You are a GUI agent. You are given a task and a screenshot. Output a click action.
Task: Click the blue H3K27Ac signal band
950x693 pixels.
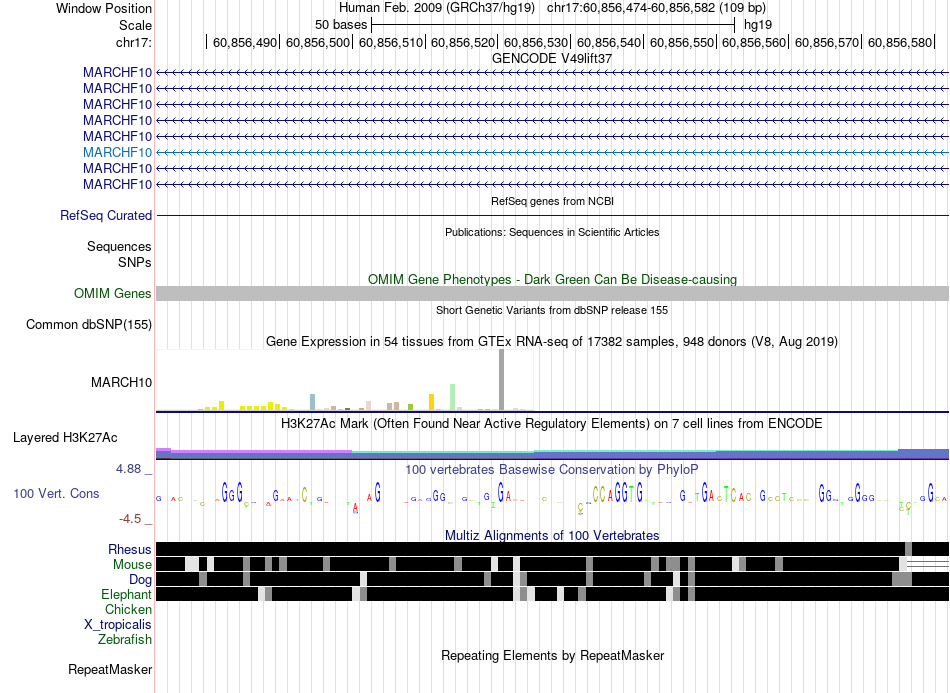click(552, 455)
